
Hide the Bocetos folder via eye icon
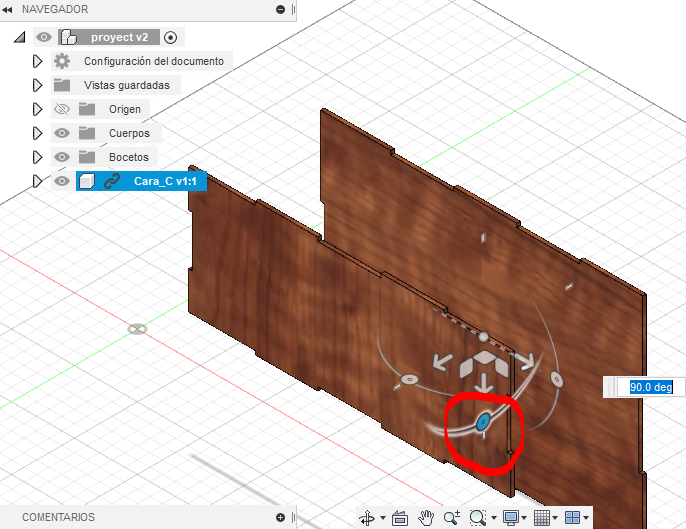[x=62, y=157]
